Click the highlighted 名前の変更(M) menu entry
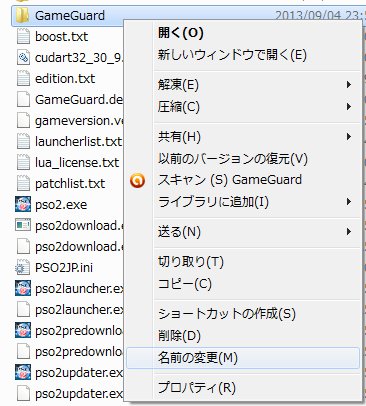The image size is (366, 406). (x=243, y=358)
